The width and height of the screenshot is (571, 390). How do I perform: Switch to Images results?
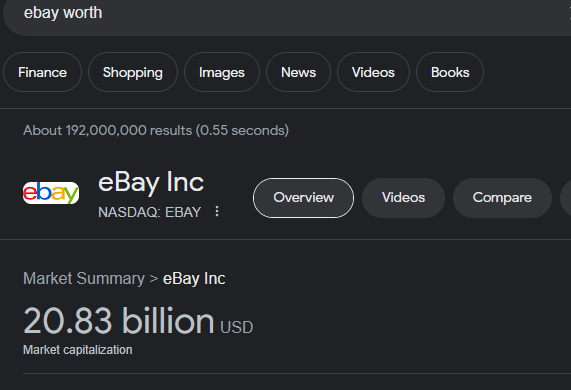pos(222,72)
